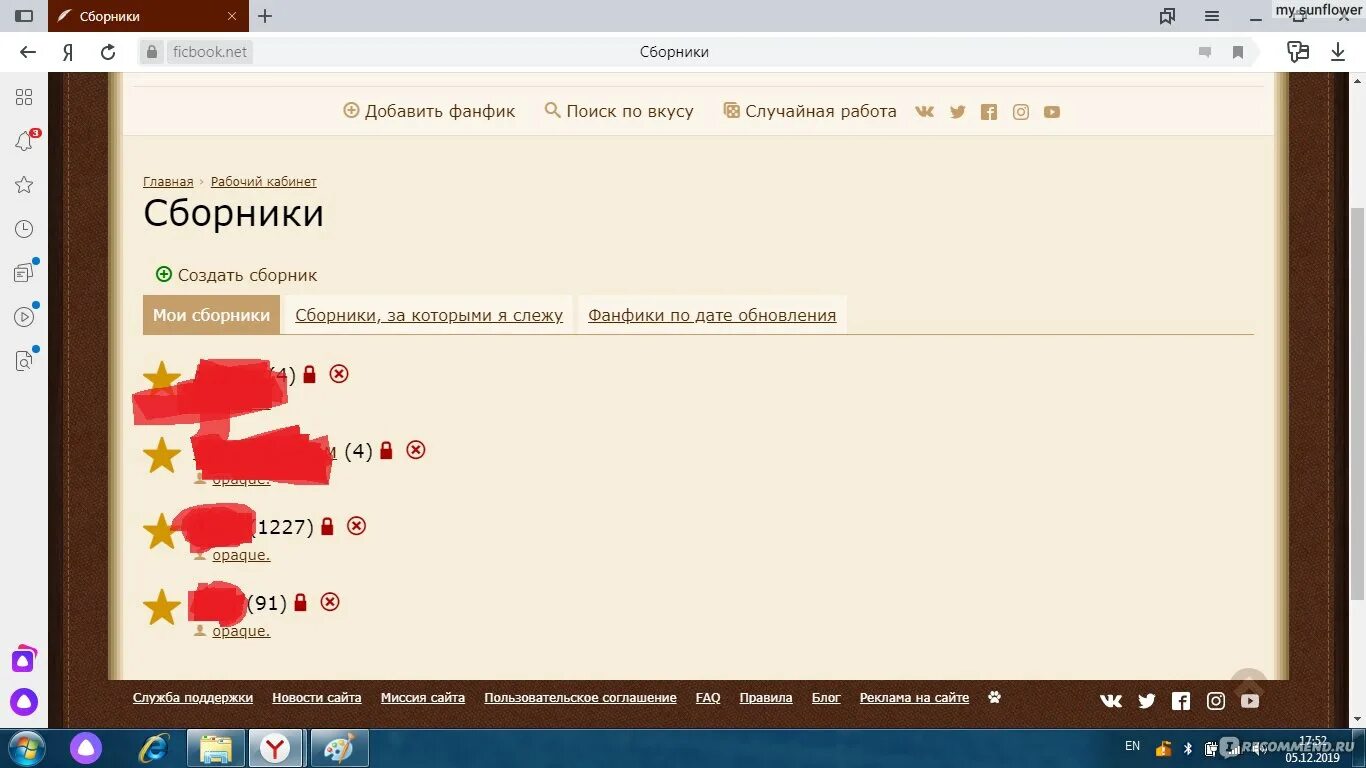Click the Alice assistant icon in sidebar
Screen dimensions: 1366x768
pyautogui.click(x=24, y=701)
